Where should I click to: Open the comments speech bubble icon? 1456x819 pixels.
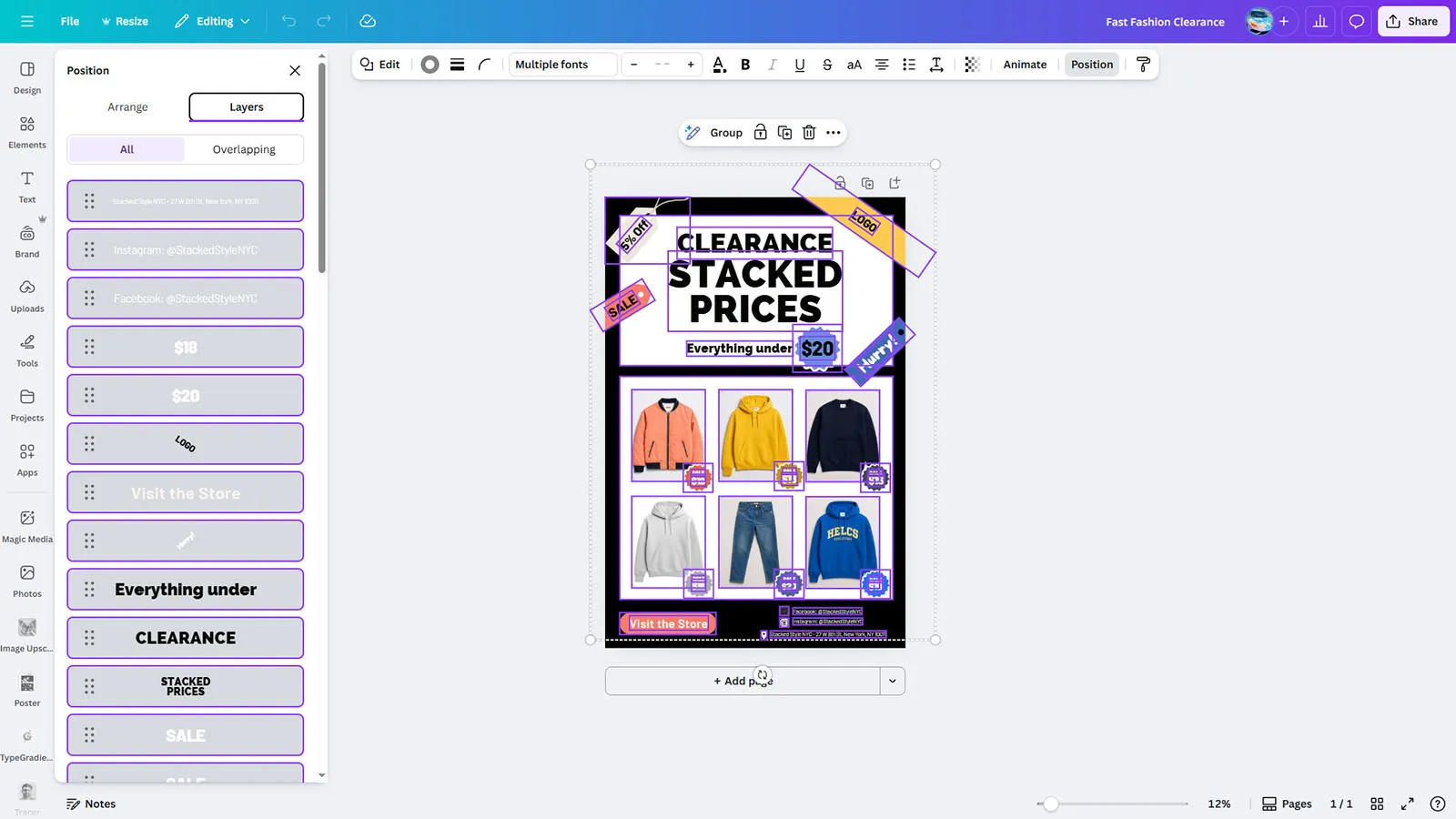point(1356,22)
